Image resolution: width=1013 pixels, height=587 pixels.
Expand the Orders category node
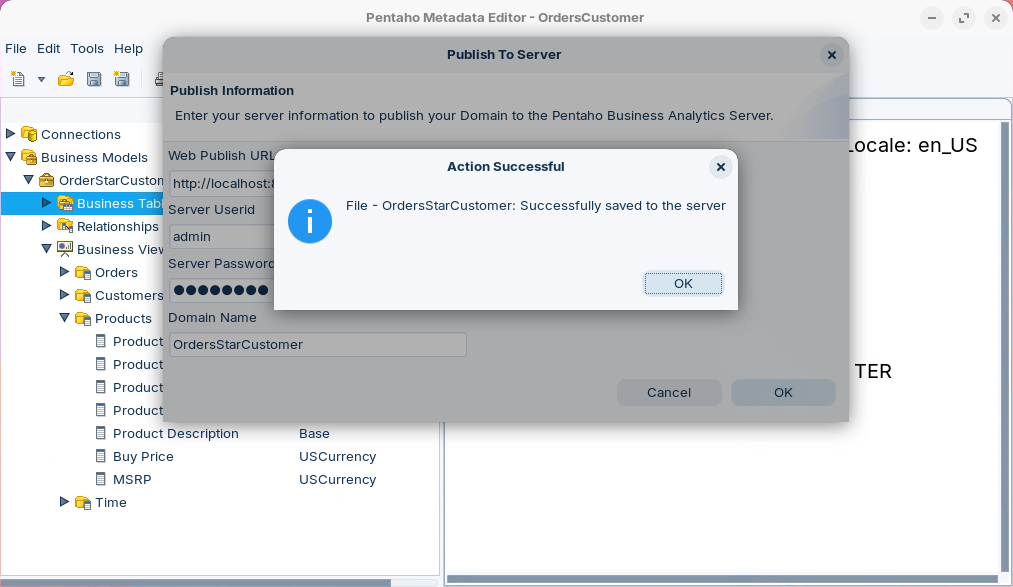click(65, 272)
